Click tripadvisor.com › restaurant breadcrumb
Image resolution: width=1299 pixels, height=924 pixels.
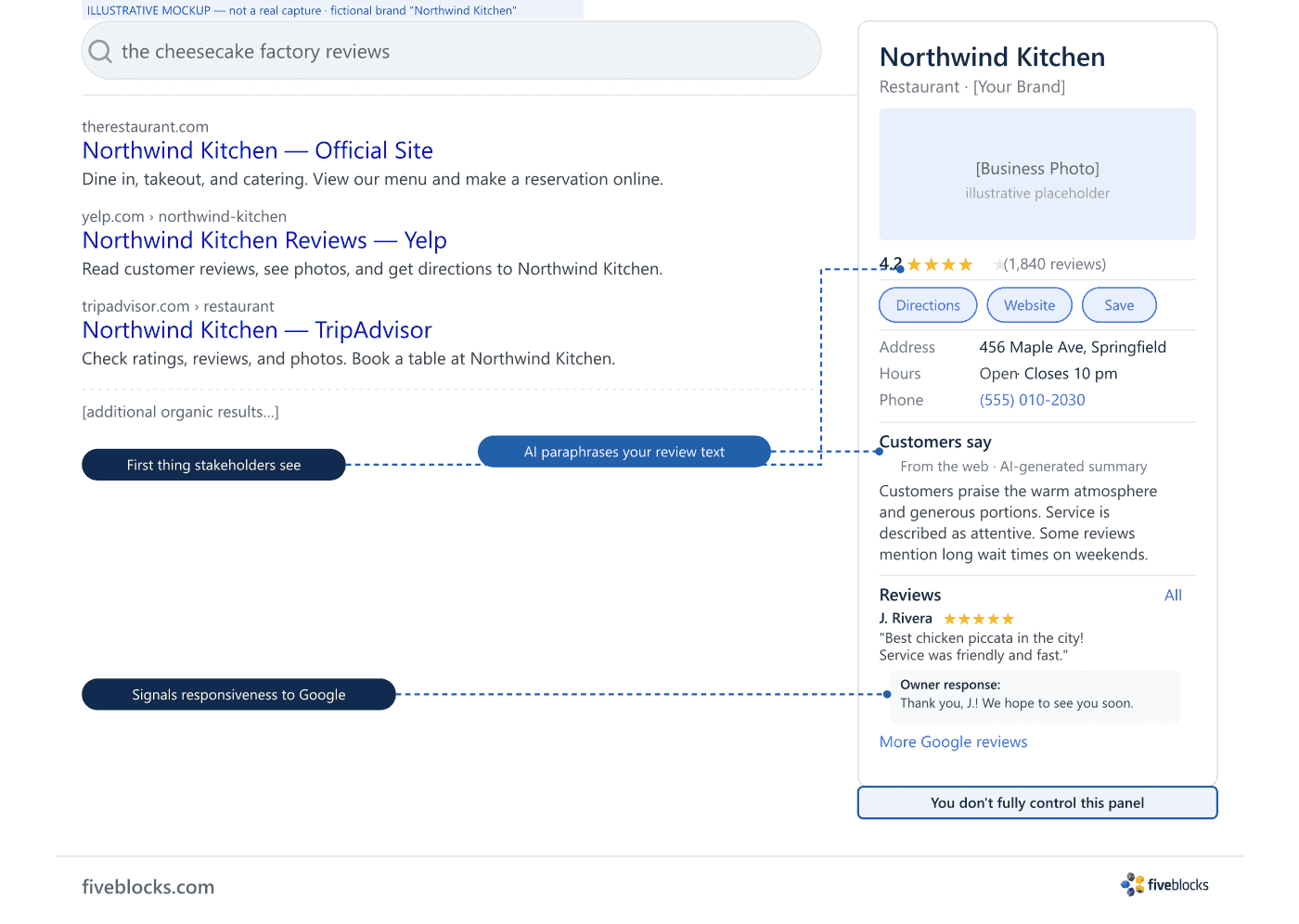pos(178,307)
